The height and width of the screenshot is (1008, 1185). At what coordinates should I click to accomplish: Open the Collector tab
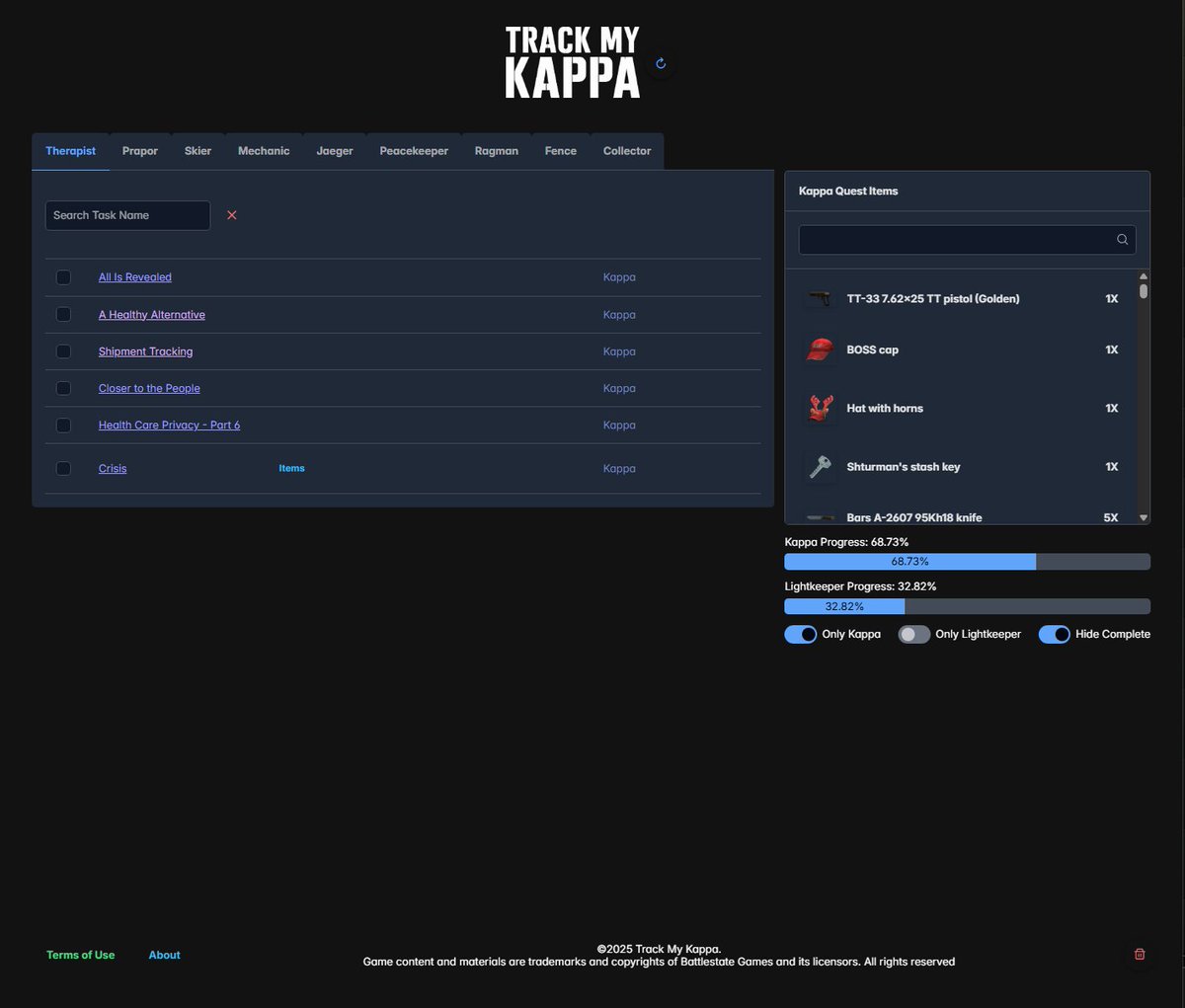coord(627,151)
